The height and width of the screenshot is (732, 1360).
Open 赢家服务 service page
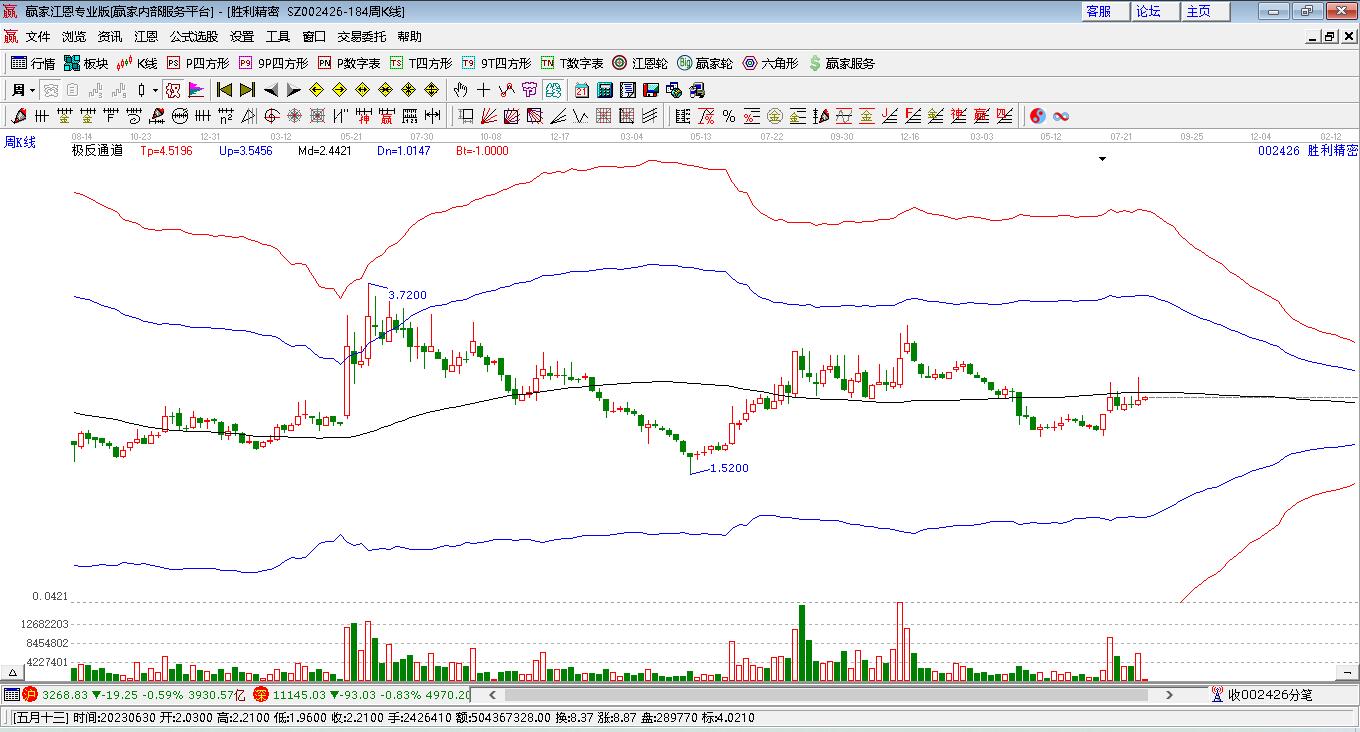841,63
